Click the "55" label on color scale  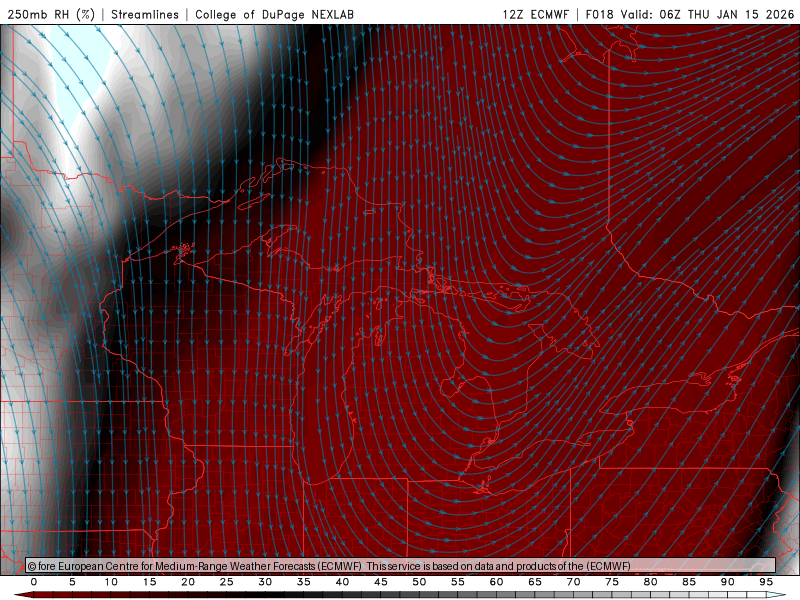[x=458, y=582]
